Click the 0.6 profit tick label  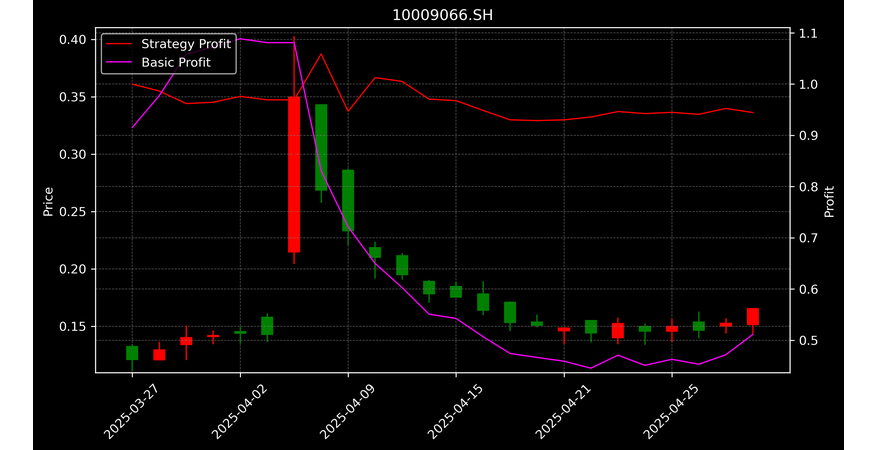[807, 289]
